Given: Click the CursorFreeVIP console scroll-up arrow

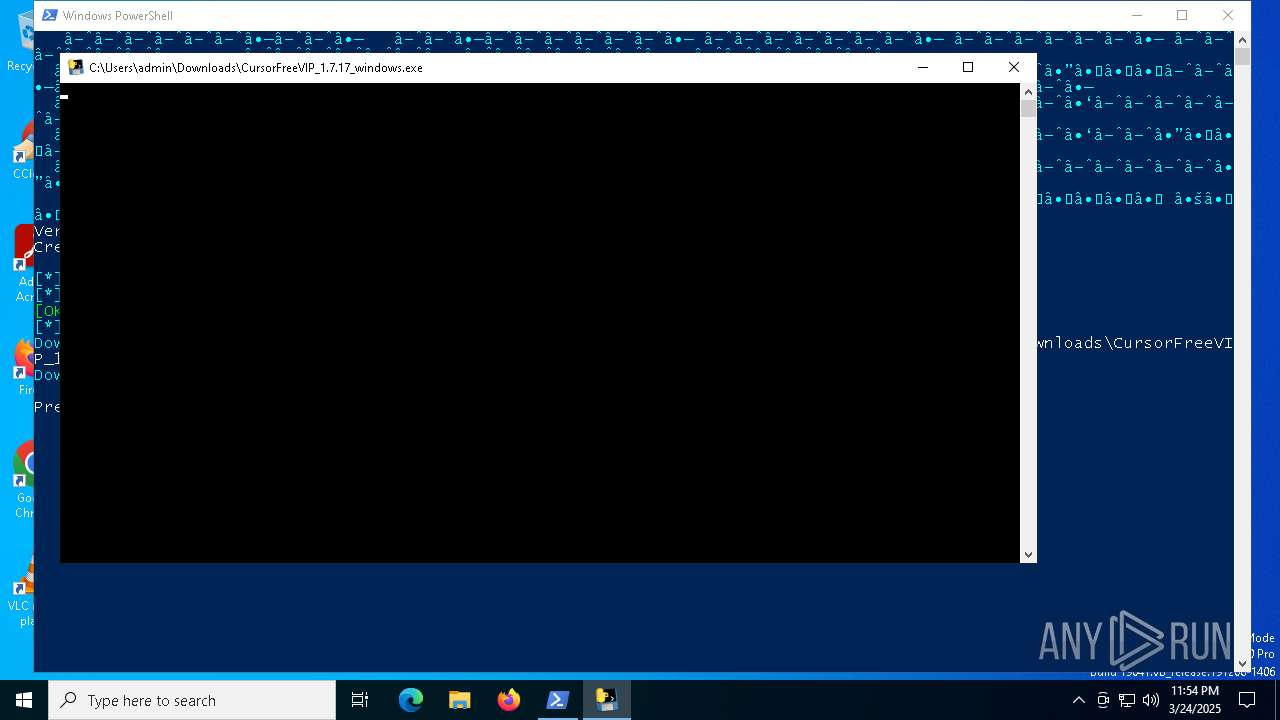Looking at the screenshot, I should pyautogui.click(x=1028, y=92).
